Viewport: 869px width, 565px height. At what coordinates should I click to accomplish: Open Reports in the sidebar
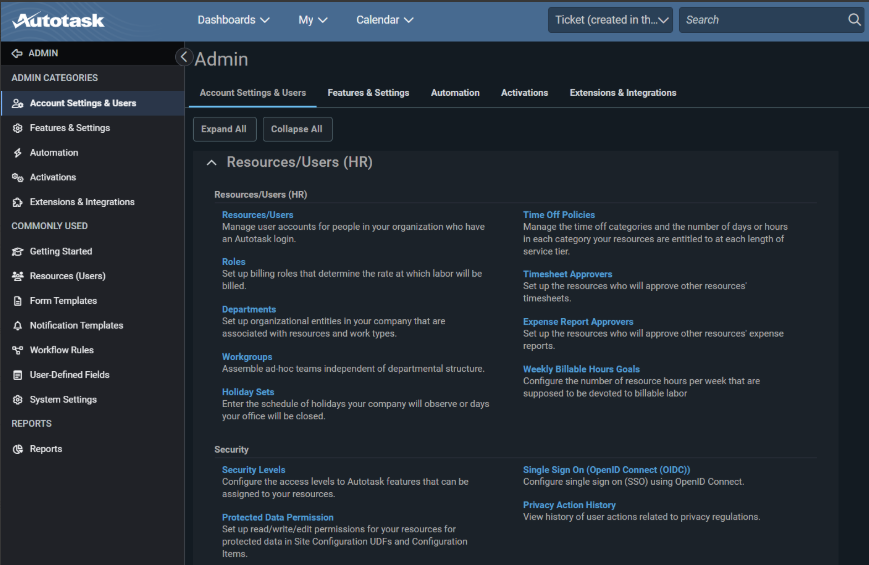(x=92, y=449)
